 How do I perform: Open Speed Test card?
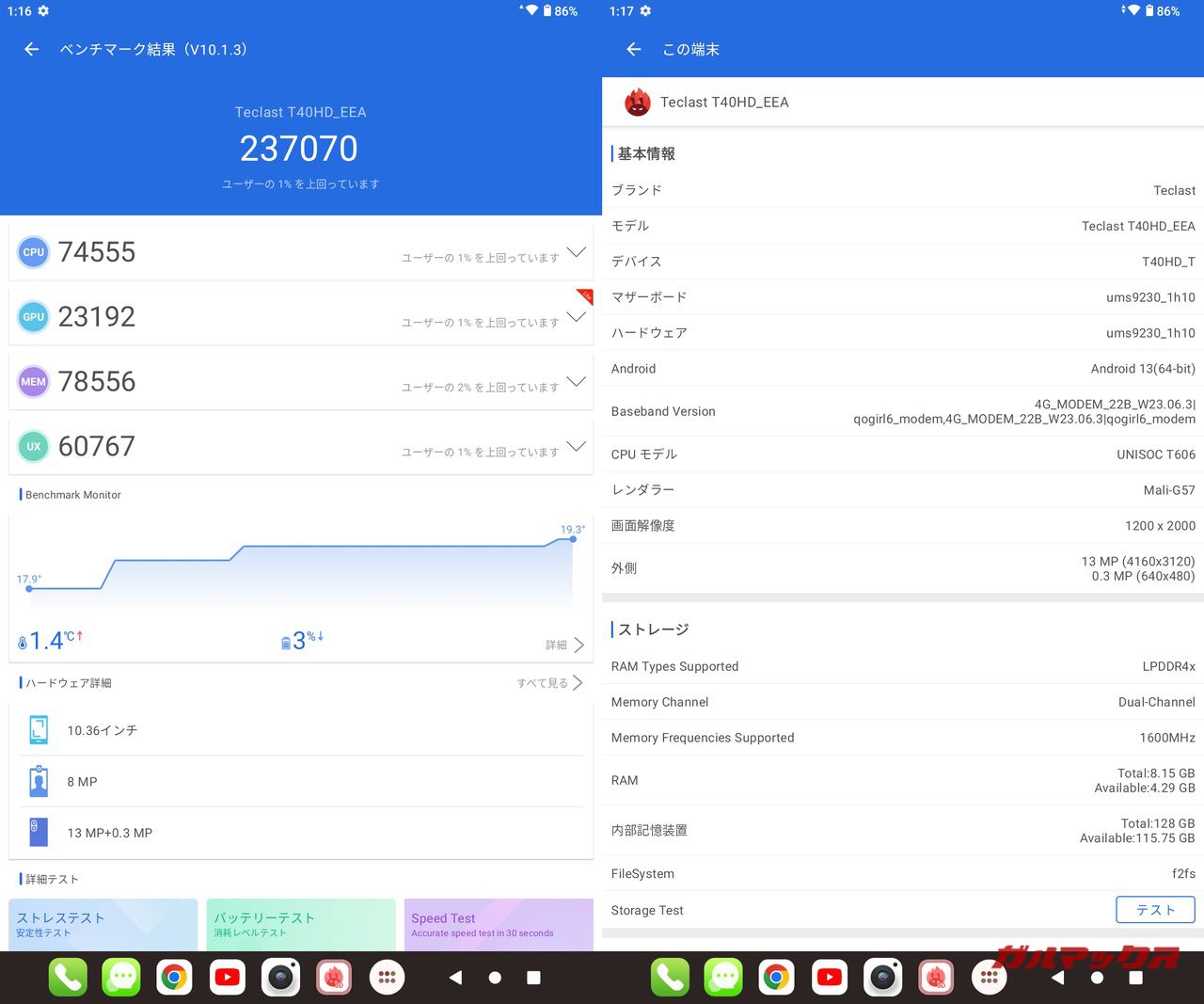coord(499,924)
